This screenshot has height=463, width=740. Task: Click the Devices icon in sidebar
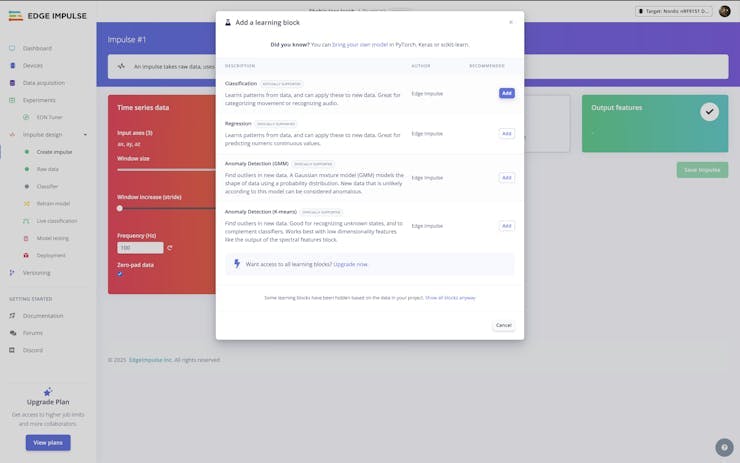[x=12, y=66]
